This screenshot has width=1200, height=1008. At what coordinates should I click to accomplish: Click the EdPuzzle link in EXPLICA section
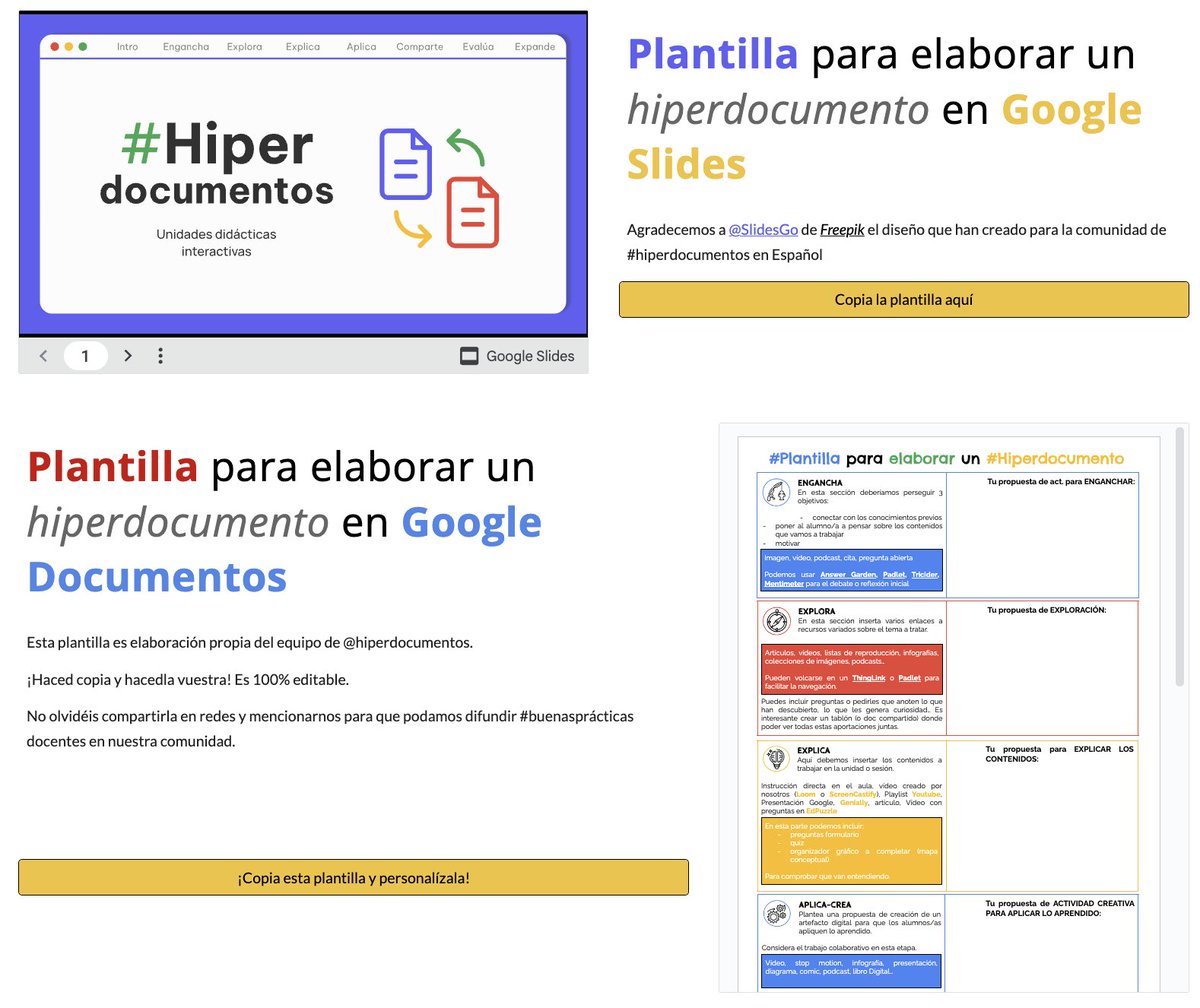click(821, 811)
